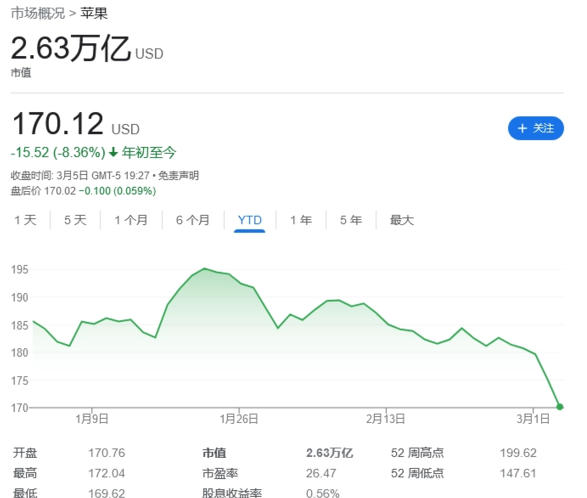Image resolution: width=587 pixels, height=498 pixels.
Task: Click the 市盈率 value 26.47
Action: 321,473
